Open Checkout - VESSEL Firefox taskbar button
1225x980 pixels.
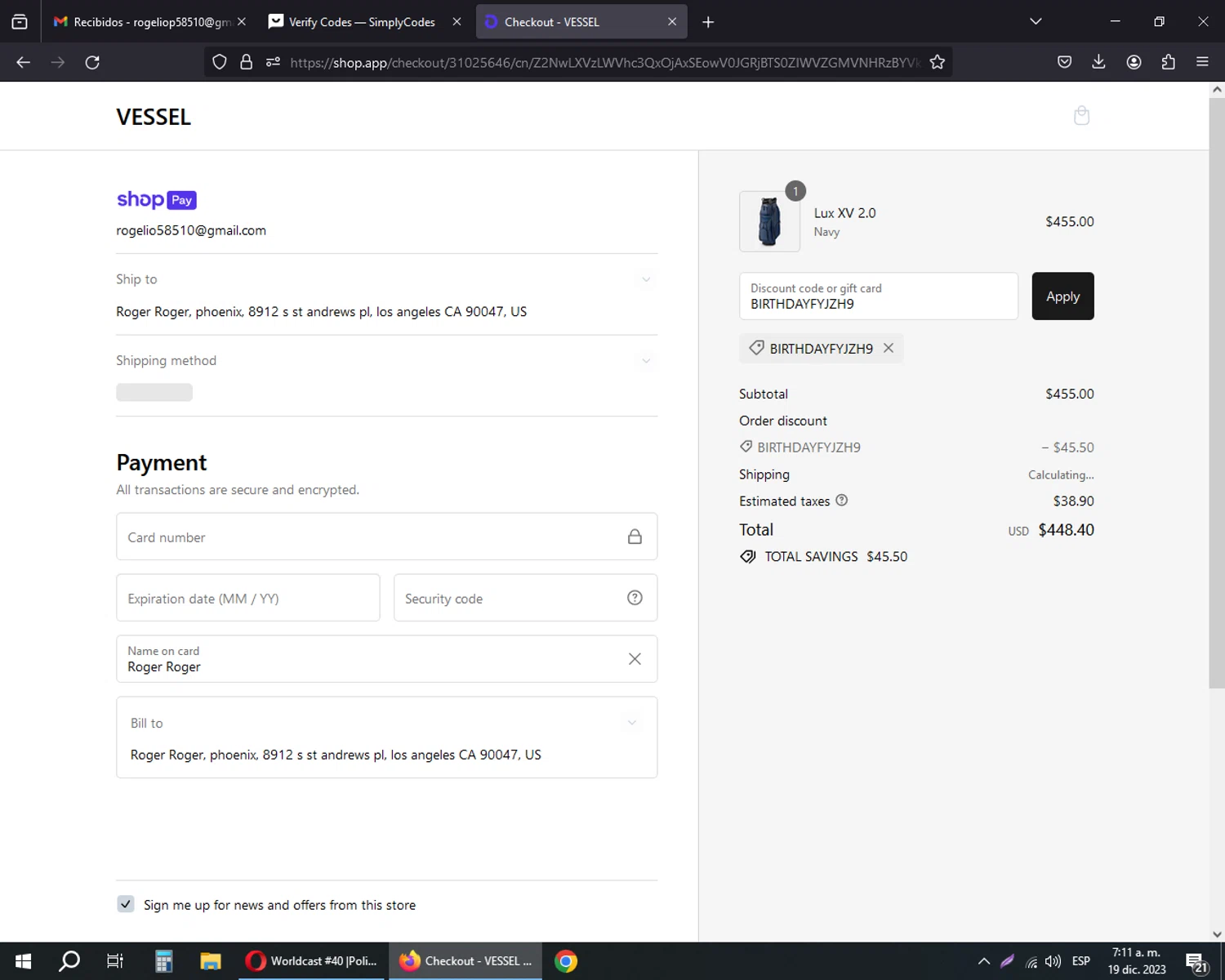[x=465, y=961]
